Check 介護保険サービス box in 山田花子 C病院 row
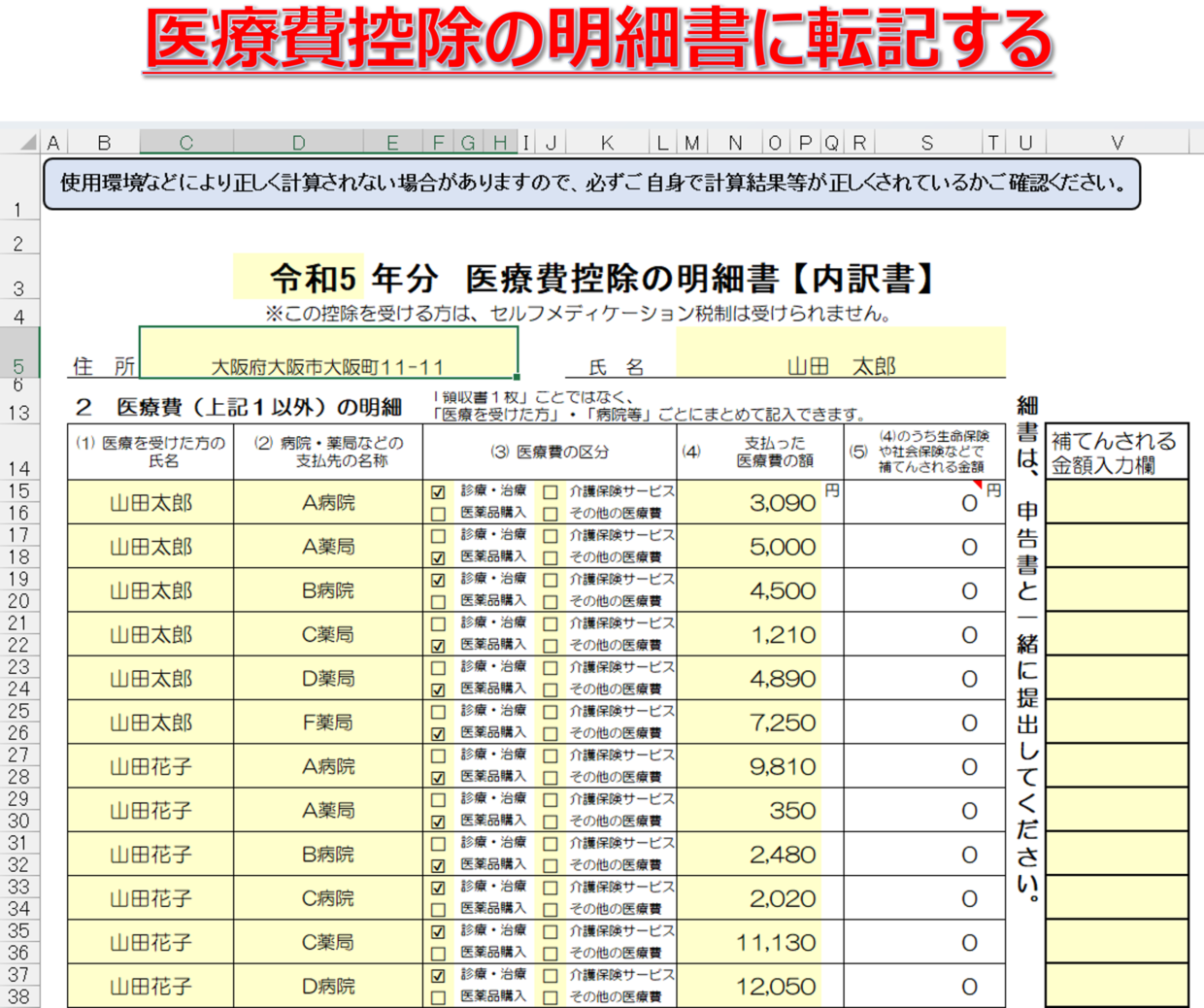The width and height of the screenshot is (1204, 1008). coord(551,888)
